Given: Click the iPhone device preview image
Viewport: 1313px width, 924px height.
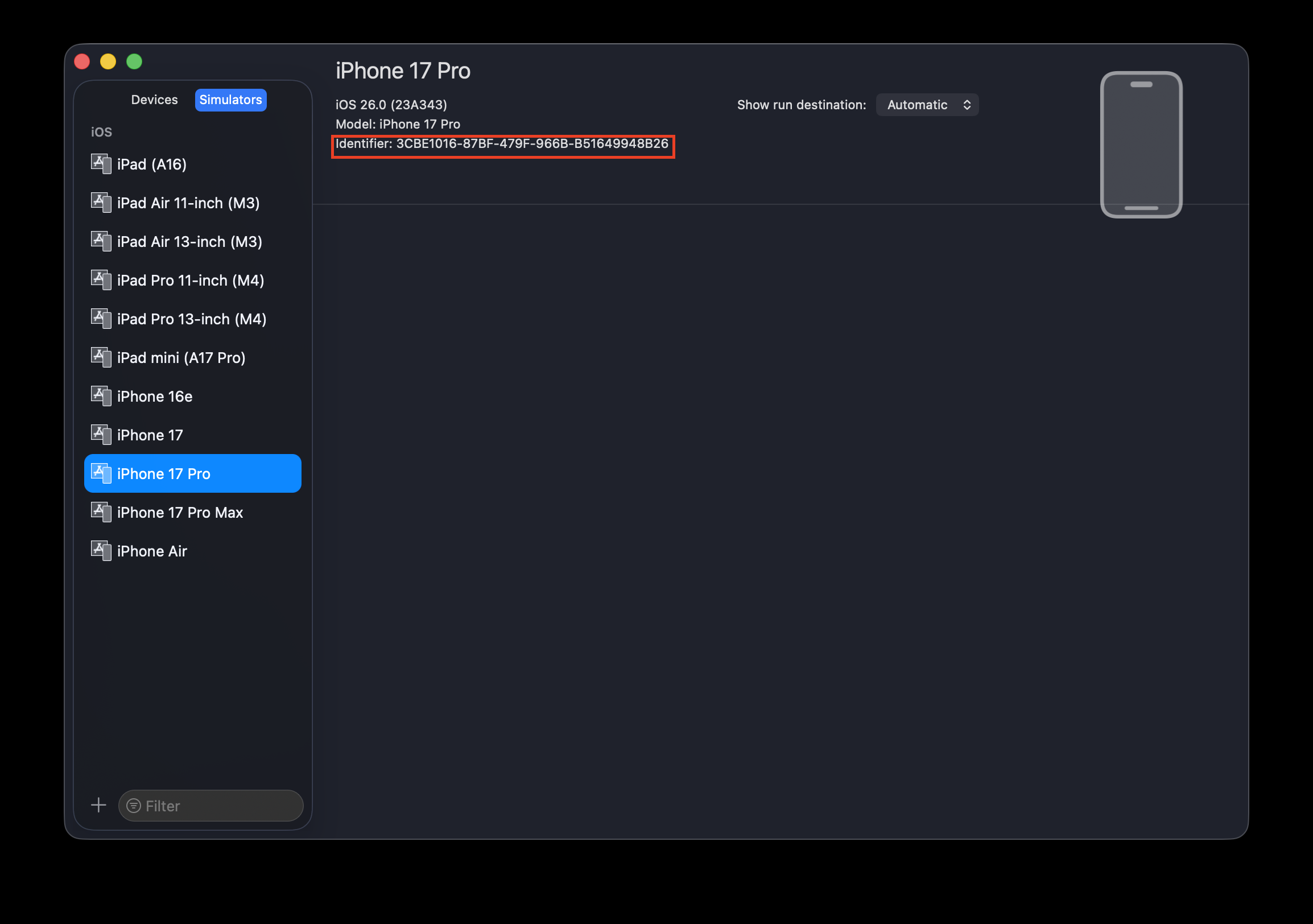Looking at the screenshot, I should click(1141, 145).
